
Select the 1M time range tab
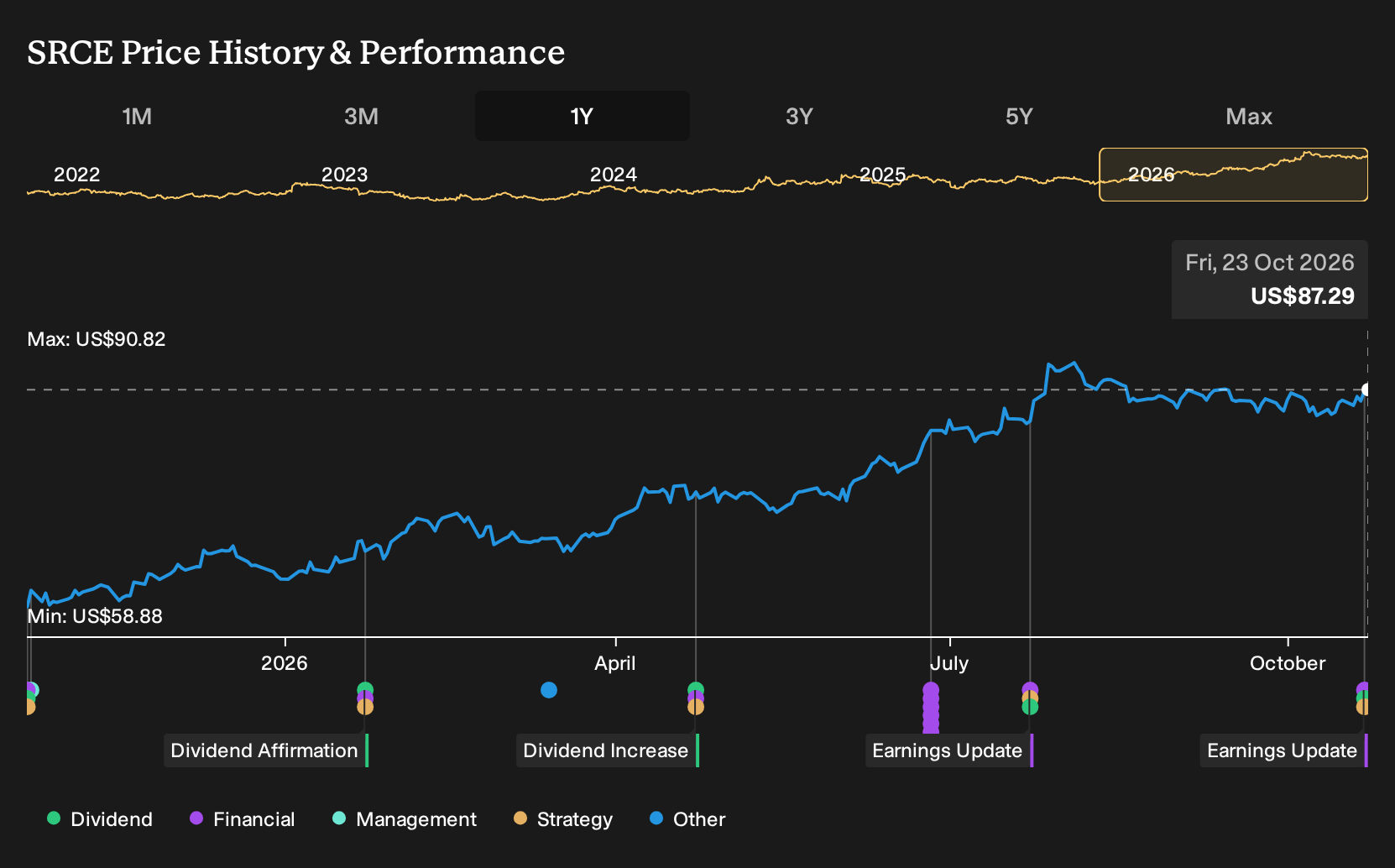coord(137,116)
